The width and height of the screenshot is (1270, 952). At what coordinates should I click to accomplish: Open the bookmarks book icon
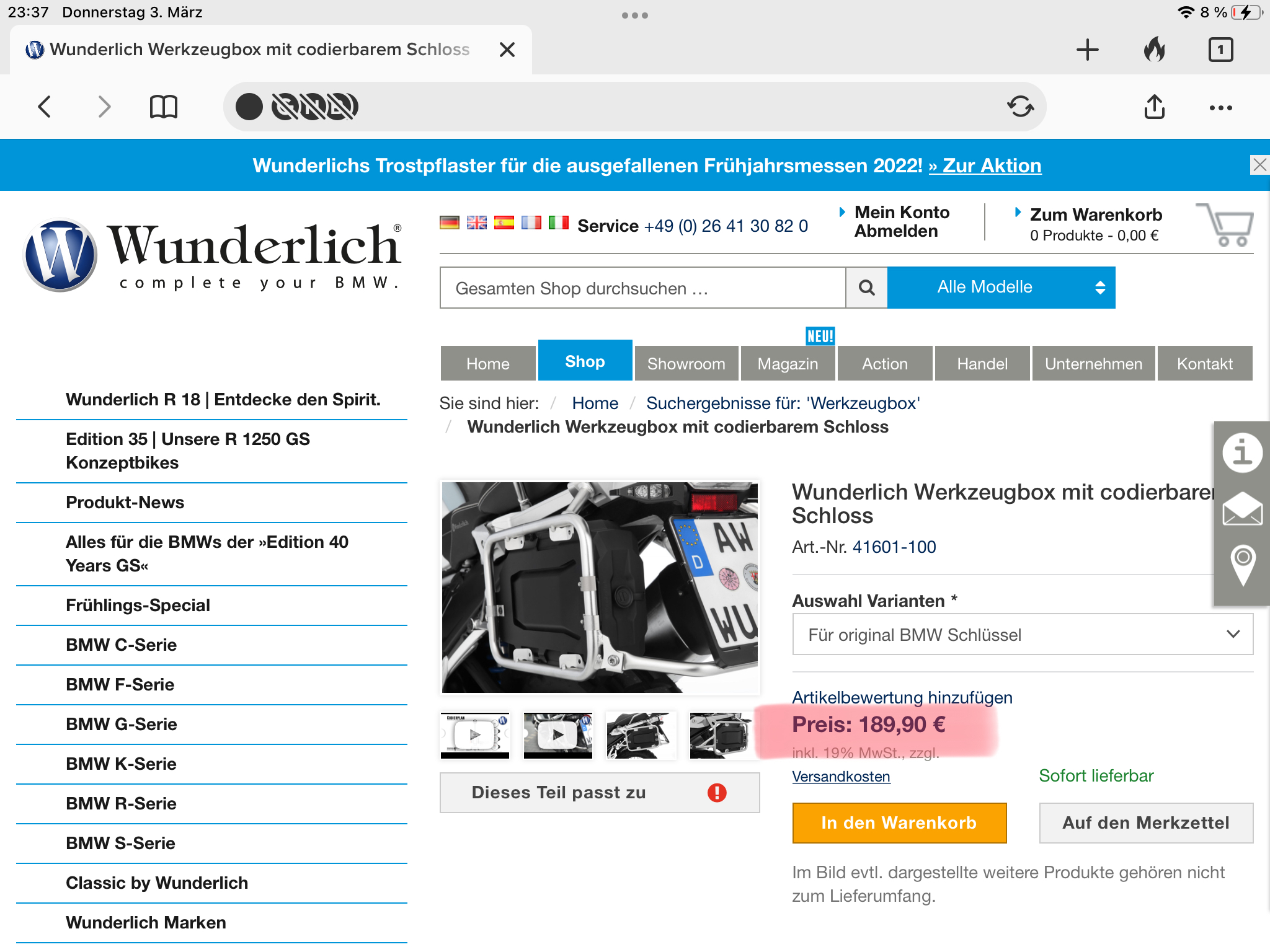pos(164,107)
